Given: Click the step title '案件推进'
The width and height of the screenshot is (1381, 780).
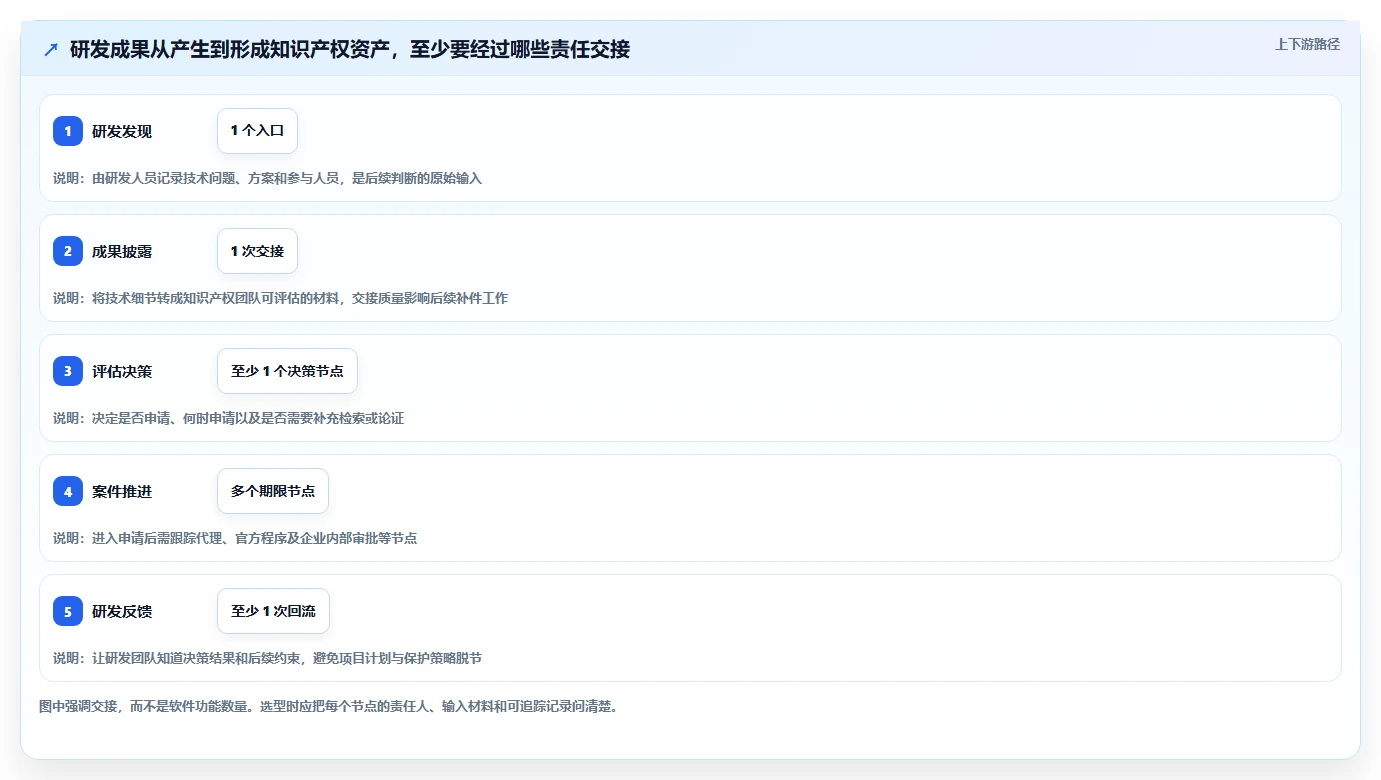Looking at the screenshot, I should (x=122, y=491).
